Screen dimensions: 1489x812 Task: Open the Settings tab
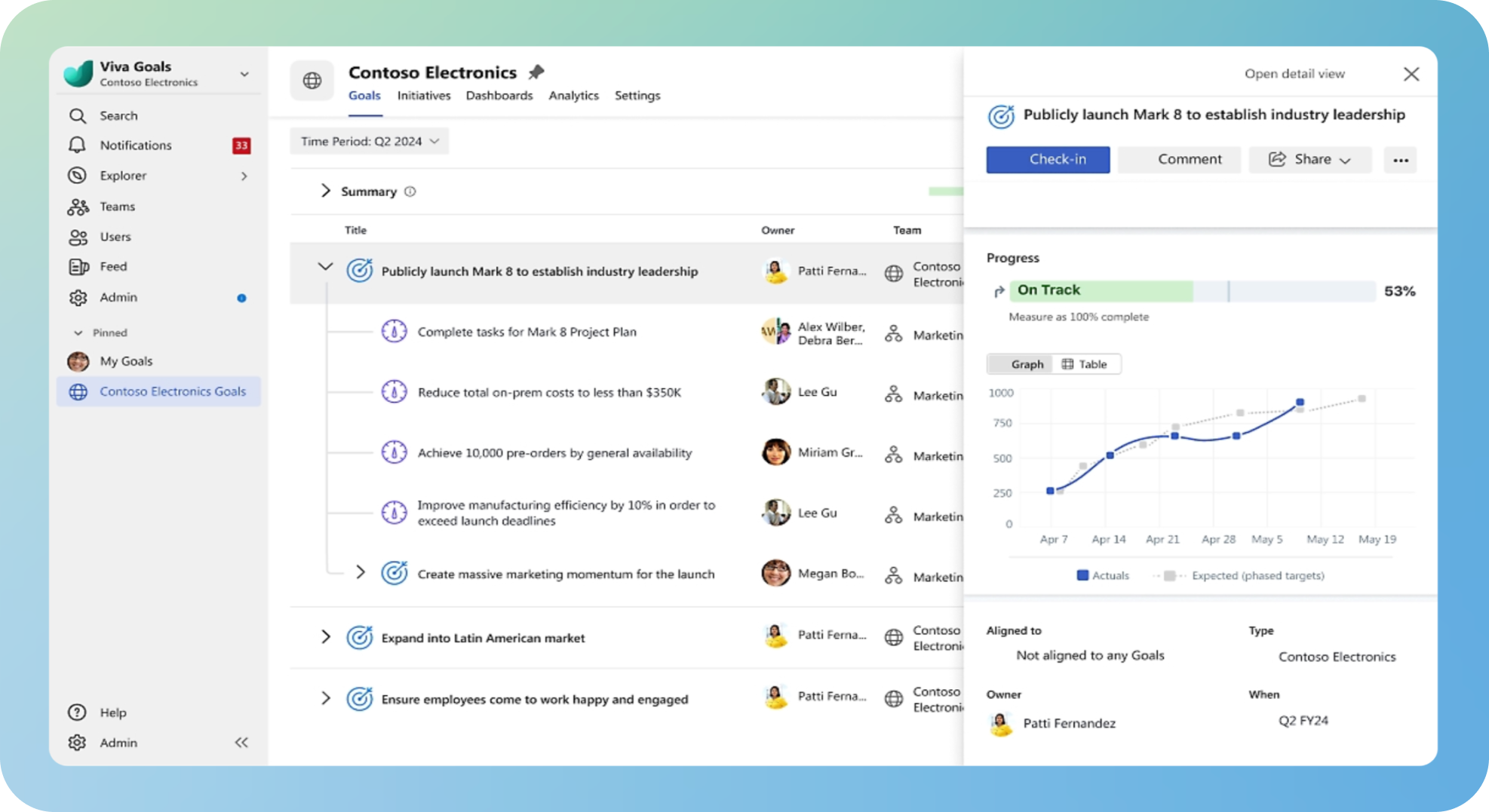point(637,96)
